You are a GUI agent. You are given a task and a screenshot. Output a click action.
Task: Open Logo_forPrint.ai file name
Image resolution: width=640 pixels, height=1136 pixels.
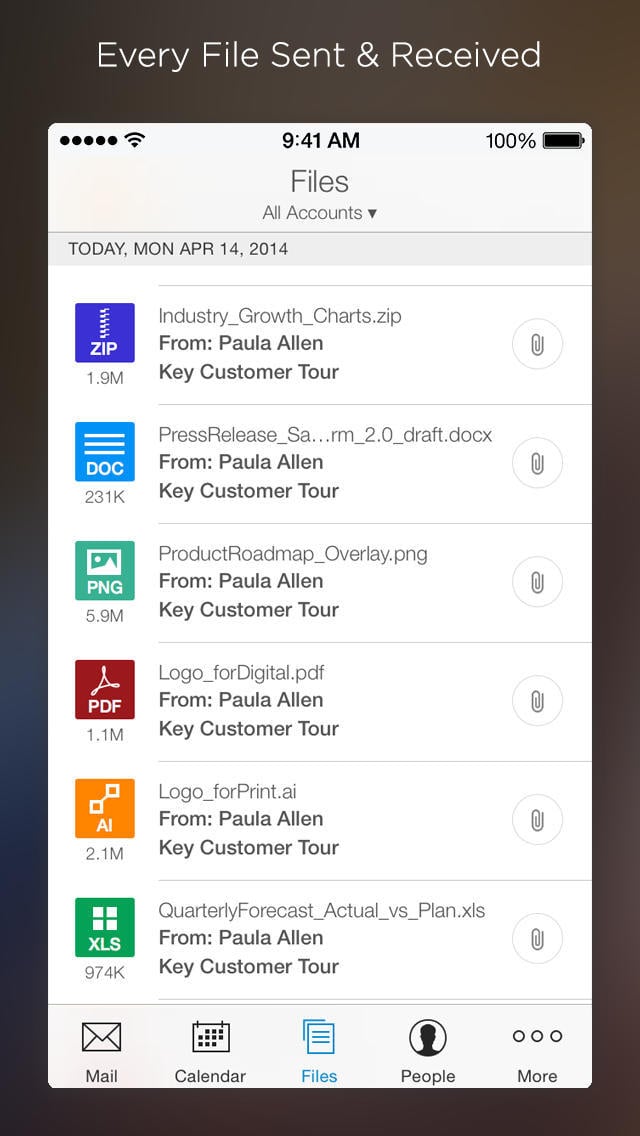click(227, 792)
